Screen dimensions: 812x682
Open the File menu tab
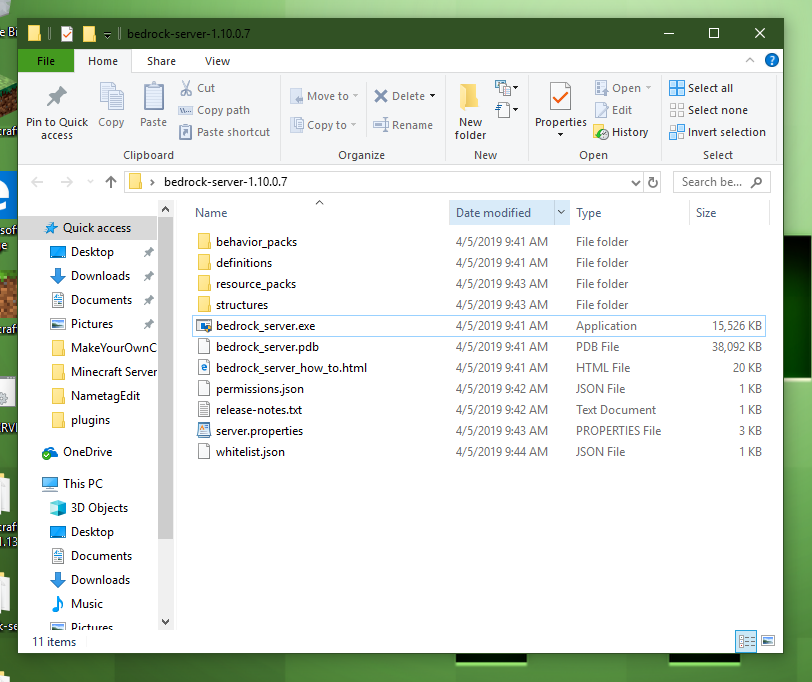45,61
